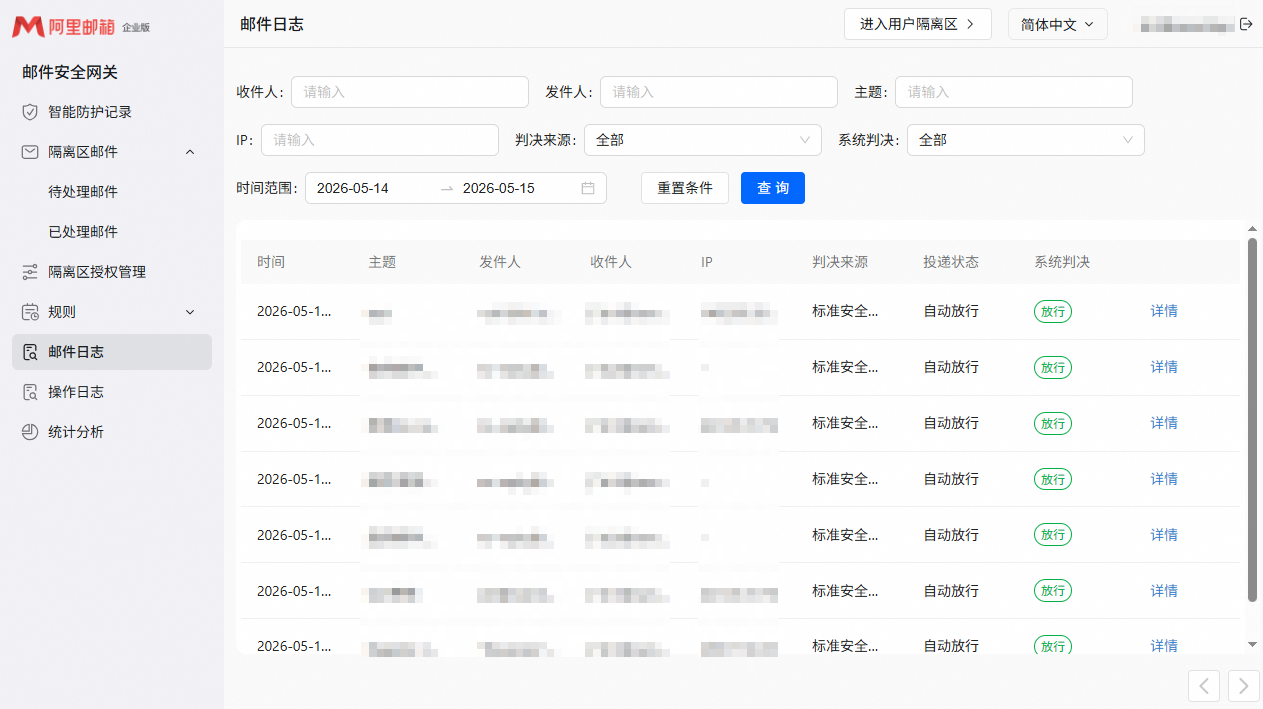Screen dimensions: 1263x709
Task: Click the pie chart icon beside 统计分析
Action: pos(30,432)
